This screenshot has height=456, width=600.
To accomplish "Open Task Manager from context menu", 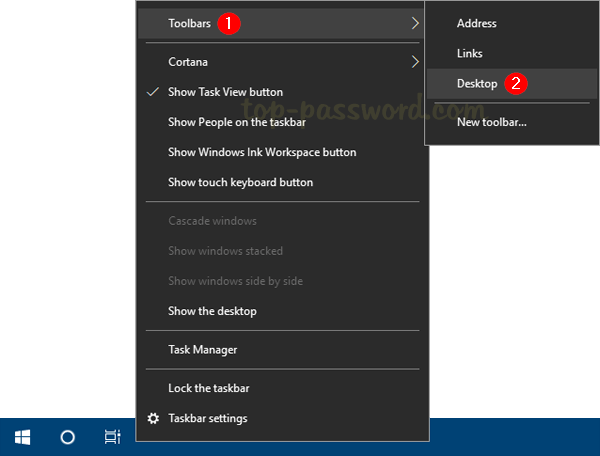I will [283, 350].
